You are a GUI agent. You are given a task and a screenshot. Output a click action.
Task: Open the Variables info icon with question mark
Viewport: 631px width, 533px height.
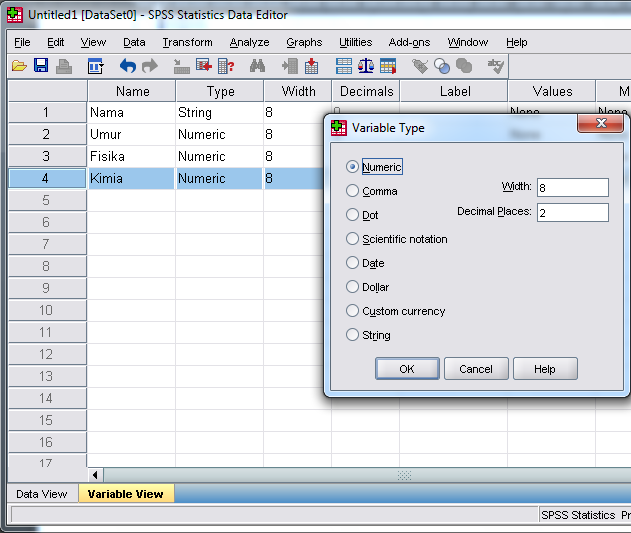[x=226, y=66]
